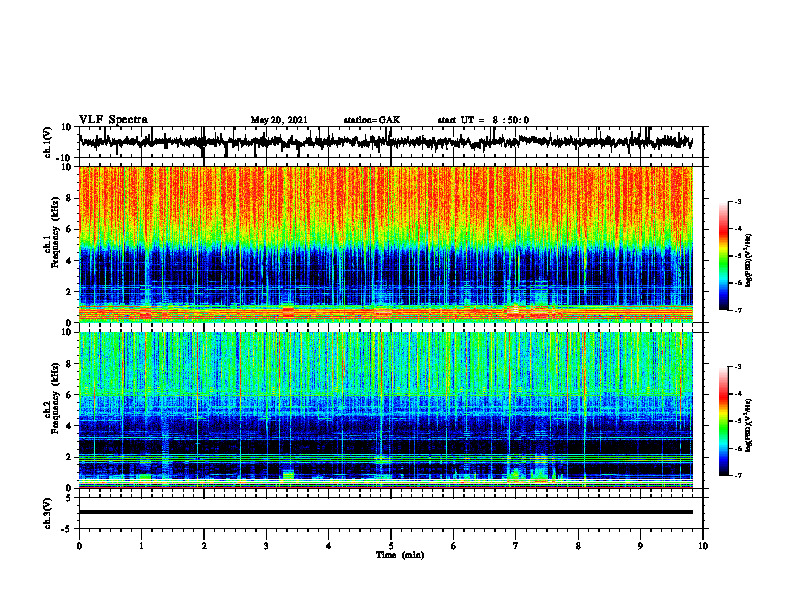Click the log(PSD) label beside ch.2 colorbar
This screenshot has height=612, width=792.
pos(749,425)
